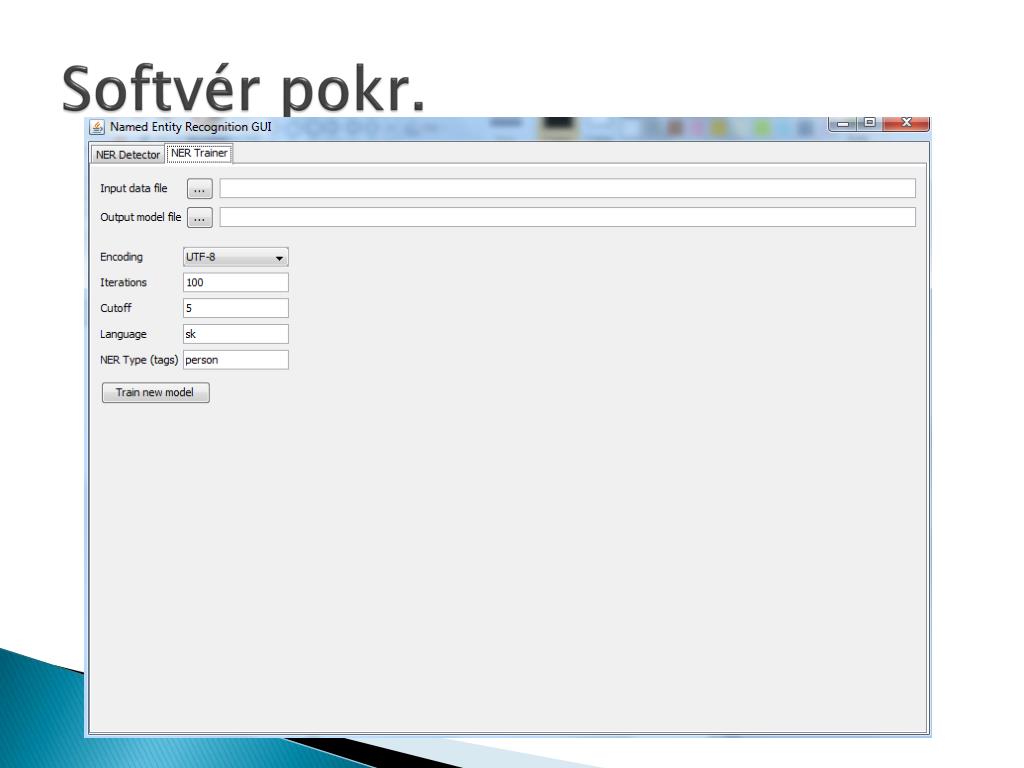Close the Named Entity Recognition GUI window

coord(906,123)
